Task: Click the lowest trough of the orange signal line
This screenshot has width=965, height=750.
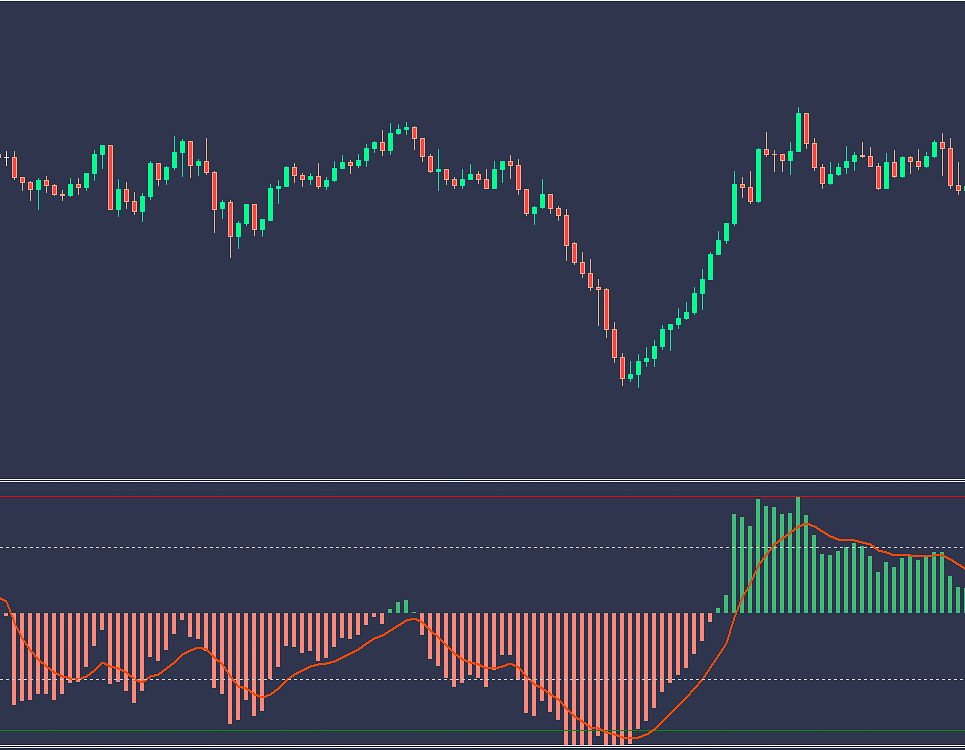Action: [x=626, y=738]
